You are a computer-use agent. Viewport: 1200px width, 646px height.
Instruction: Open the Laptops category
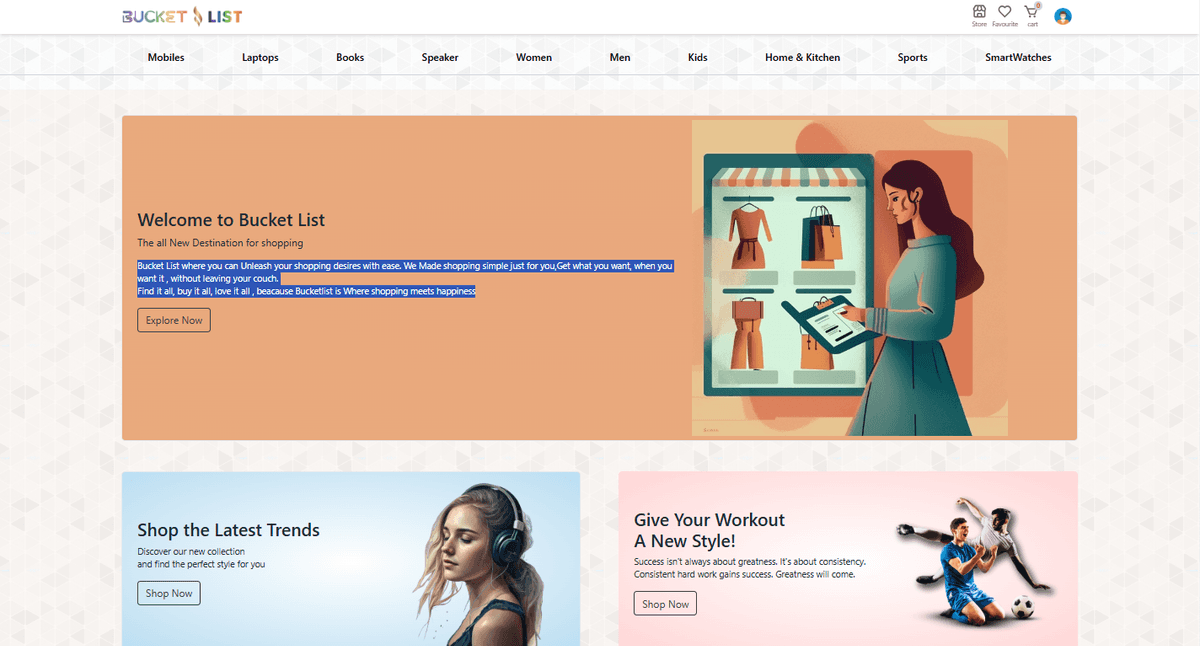pyautogui.click(x=260, y=57)
